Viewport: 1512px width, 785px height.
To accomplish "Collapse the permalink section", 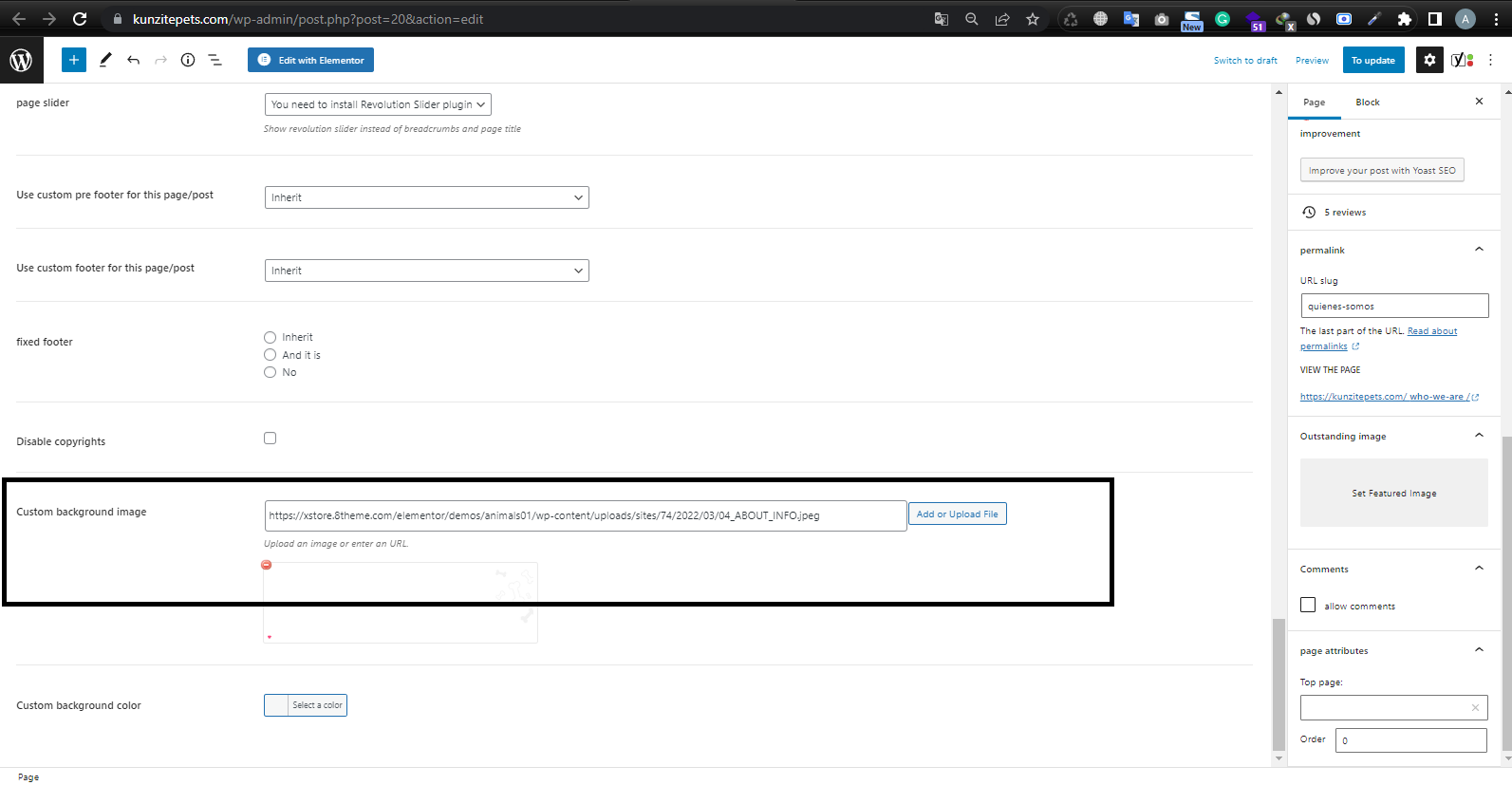I will coord(1479,250).
